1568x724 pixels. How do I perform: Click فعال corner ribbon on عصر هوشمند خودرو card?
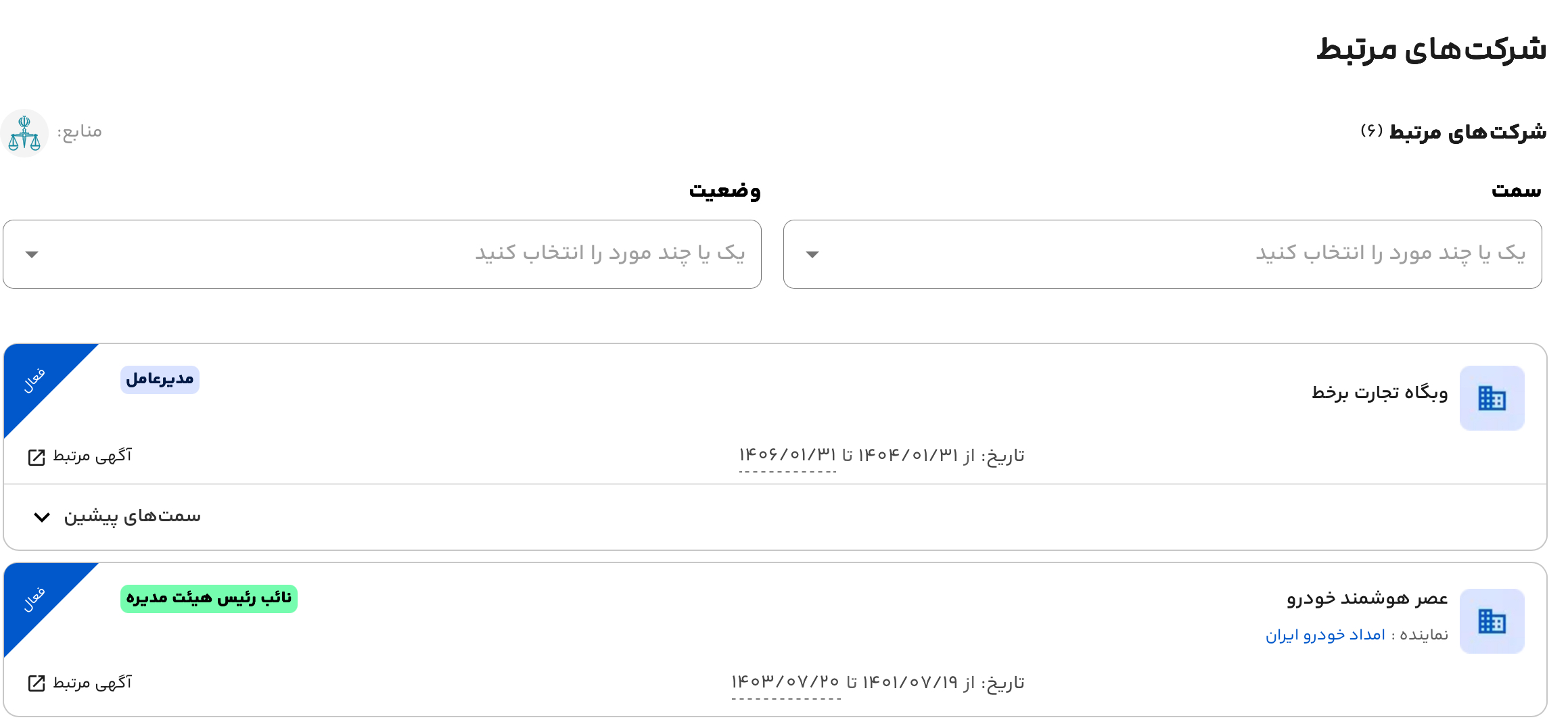[x=35, y=600]
